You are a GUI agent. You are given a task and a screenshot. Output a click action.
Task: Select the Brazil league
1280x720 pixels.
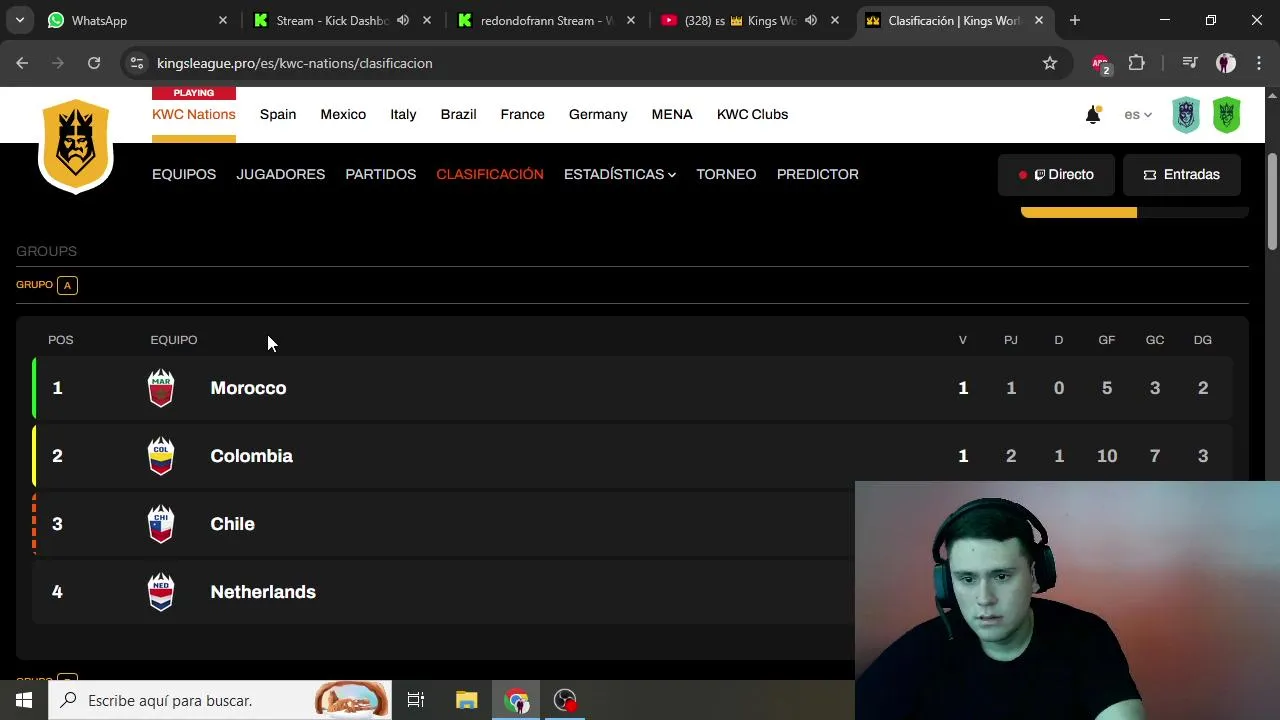(458, 114)
